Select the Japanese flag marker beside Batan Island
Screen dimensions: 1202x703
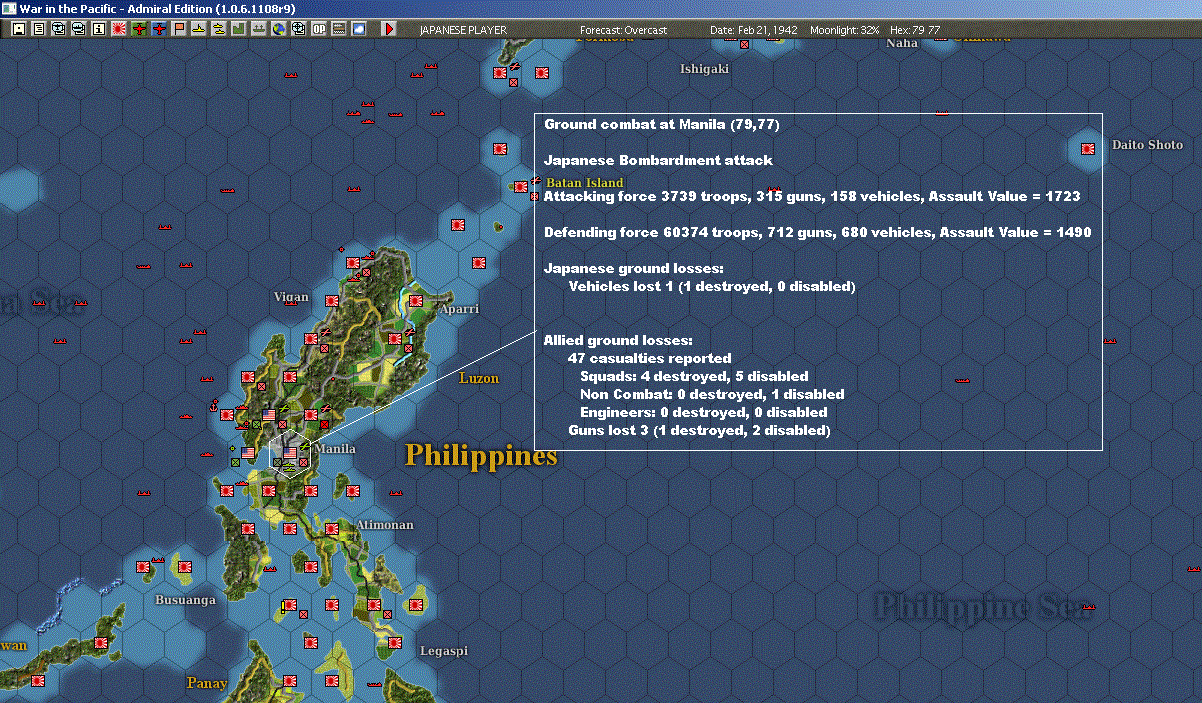tap(521, 186)
